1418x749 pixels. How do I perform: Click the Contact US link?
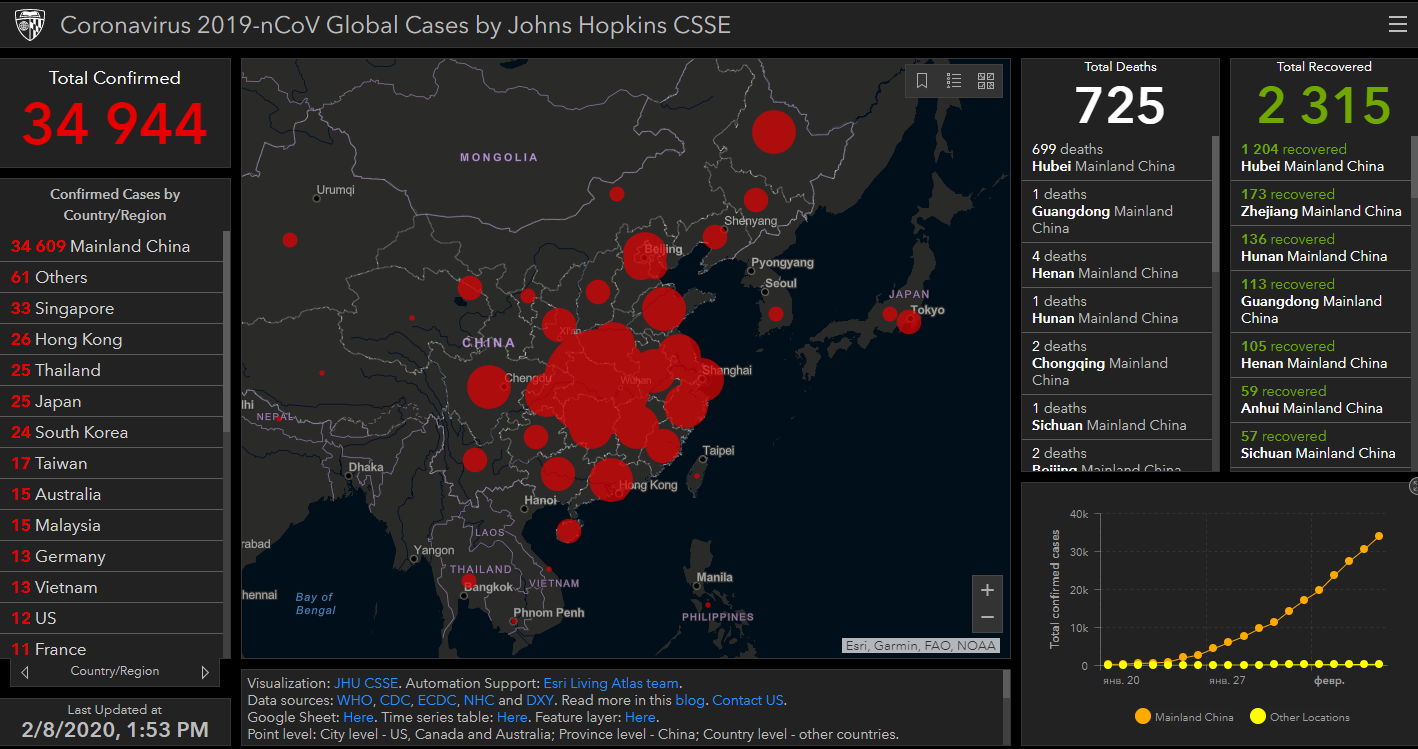coord(748,700)
